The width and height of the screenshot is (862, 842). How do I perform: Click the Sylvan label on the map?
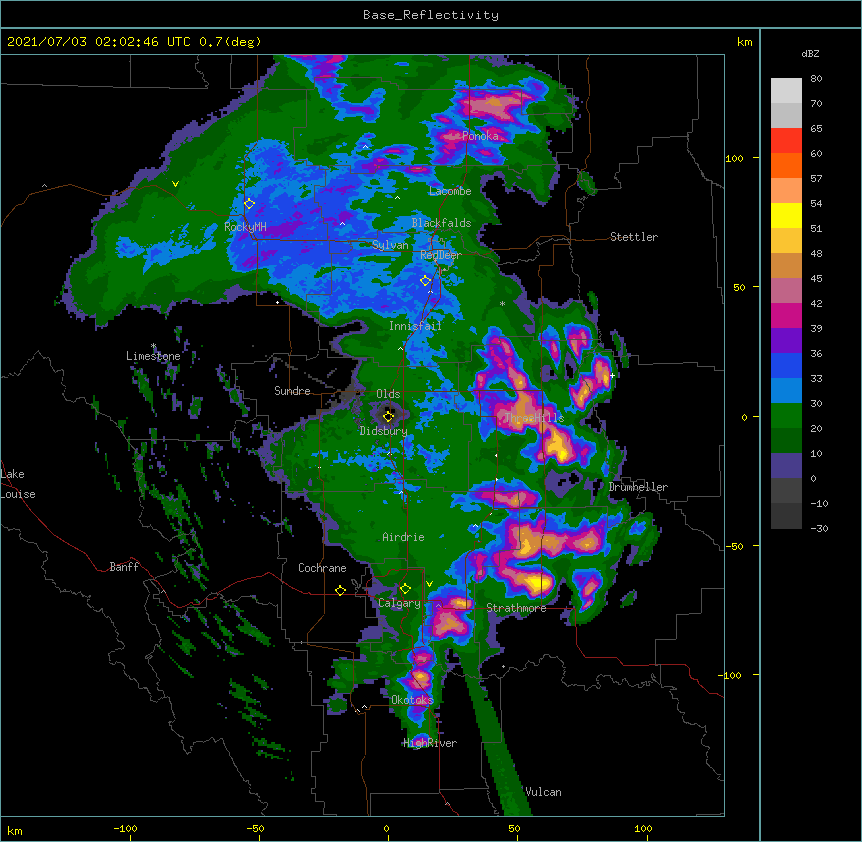pyautogui.click(x=390, y=245)
